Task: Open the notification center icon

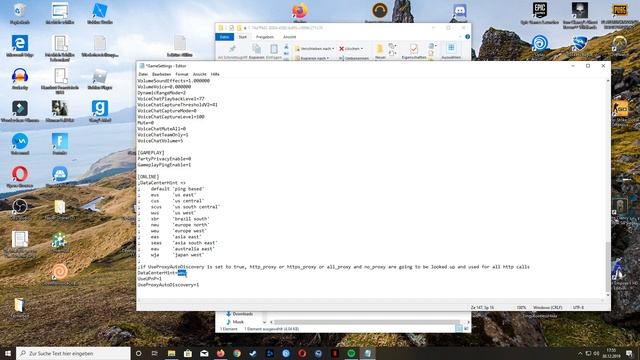Action: click(x=629, y=353)
